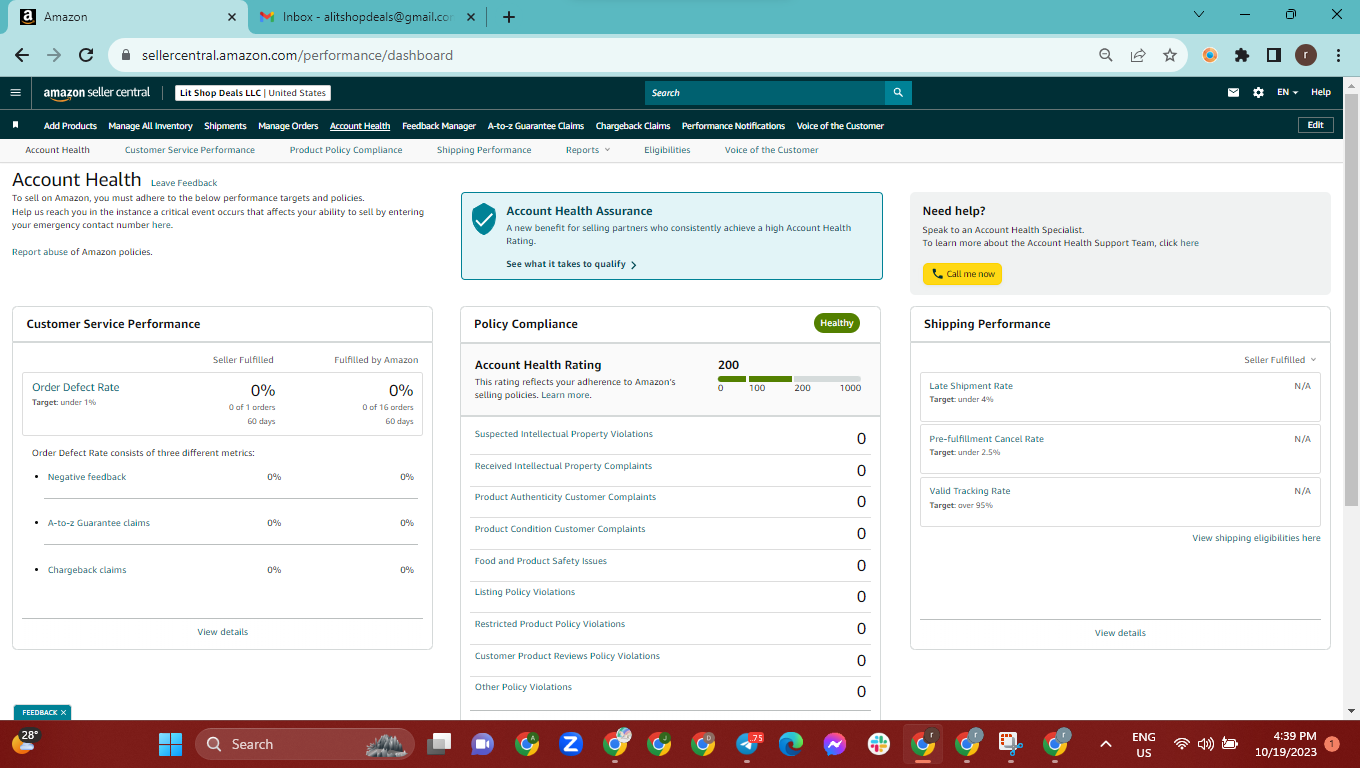Select Product Policy Compliance sub-tab
The image size is (1360, 768).
pos(346,150)
